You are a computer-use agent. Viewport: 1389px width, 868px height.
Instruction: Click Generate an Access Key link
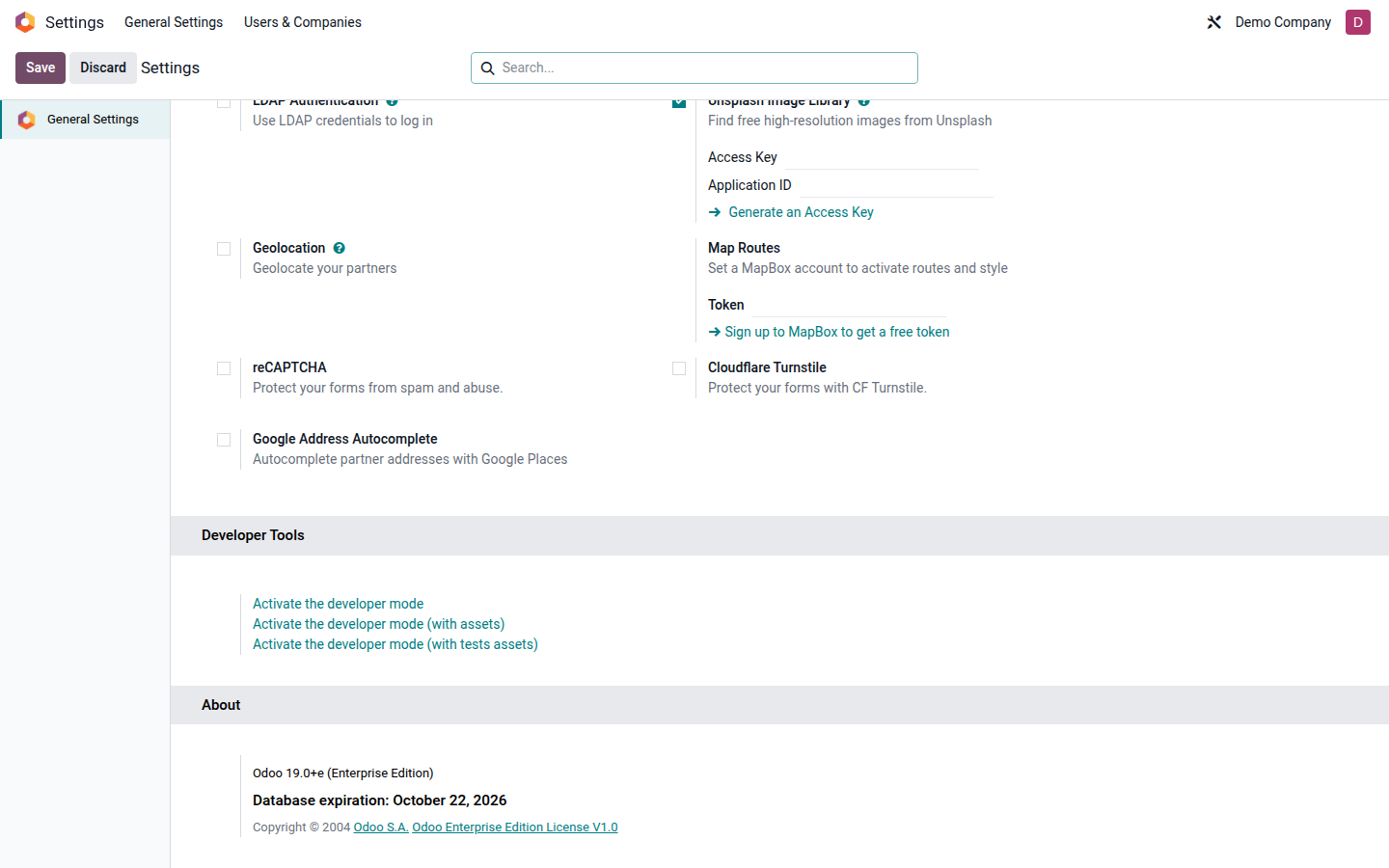801,212
